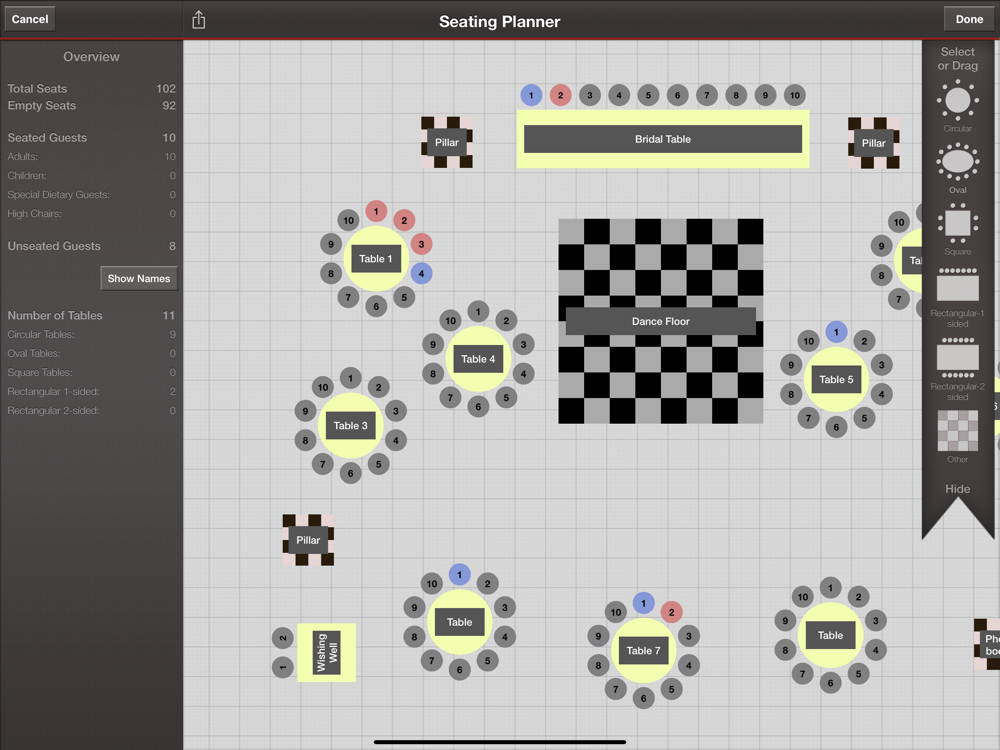Select Table 5

(x=836, y=379)
